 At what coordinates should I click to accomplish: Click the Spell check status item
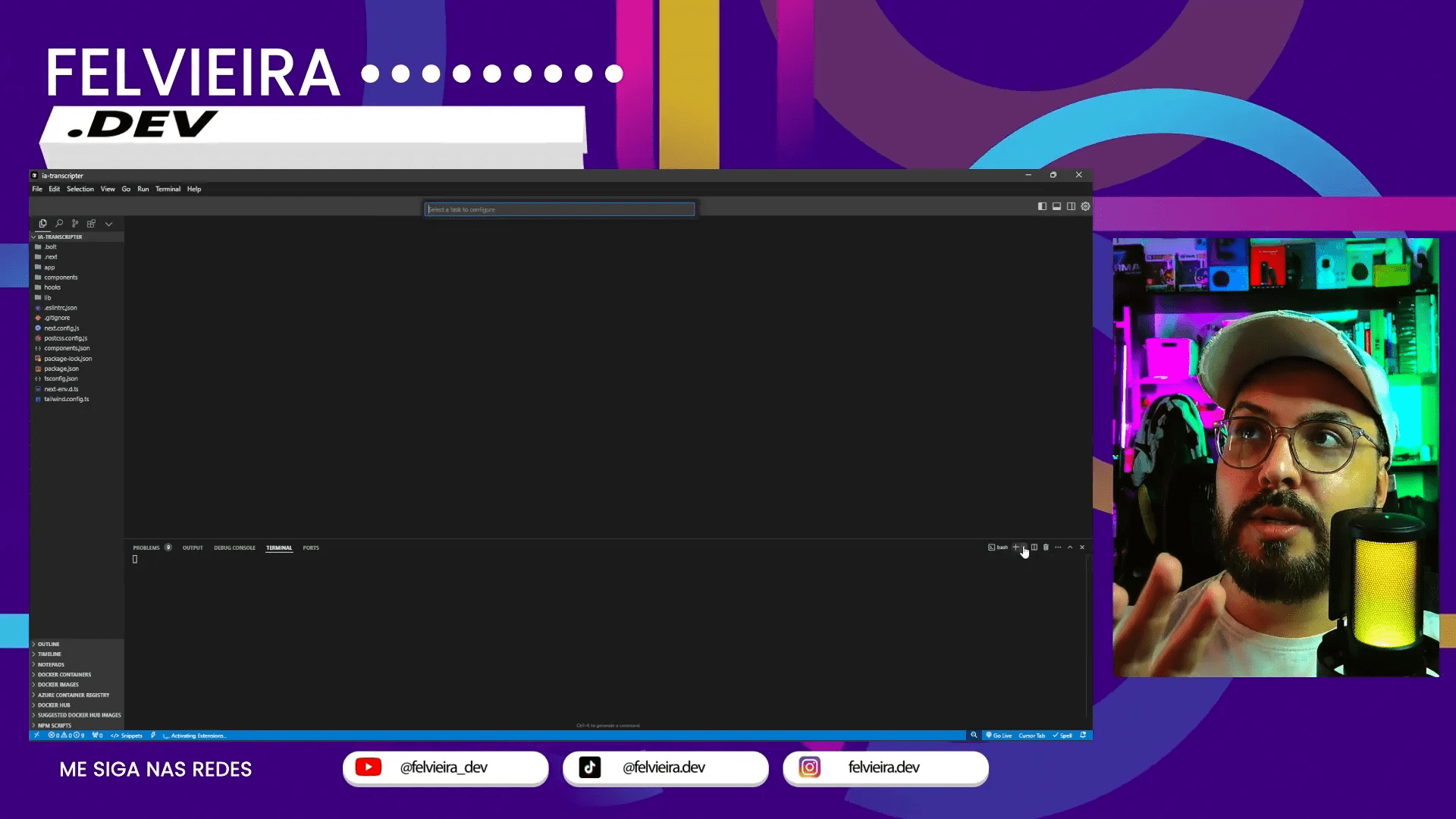(x=1062, y=736)
